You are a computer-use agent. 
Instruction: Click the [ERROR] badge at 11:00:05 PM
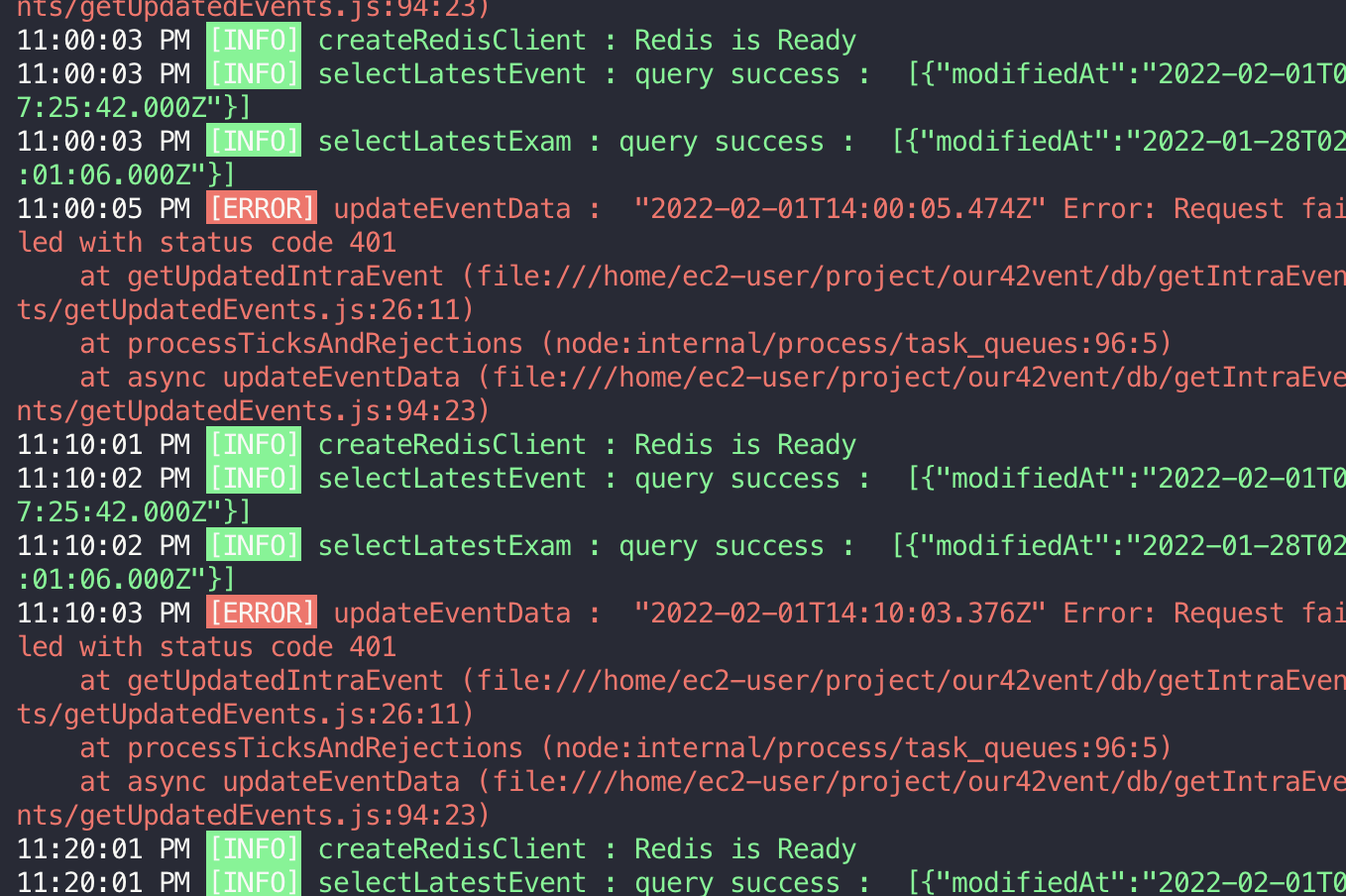click(260, 208)
